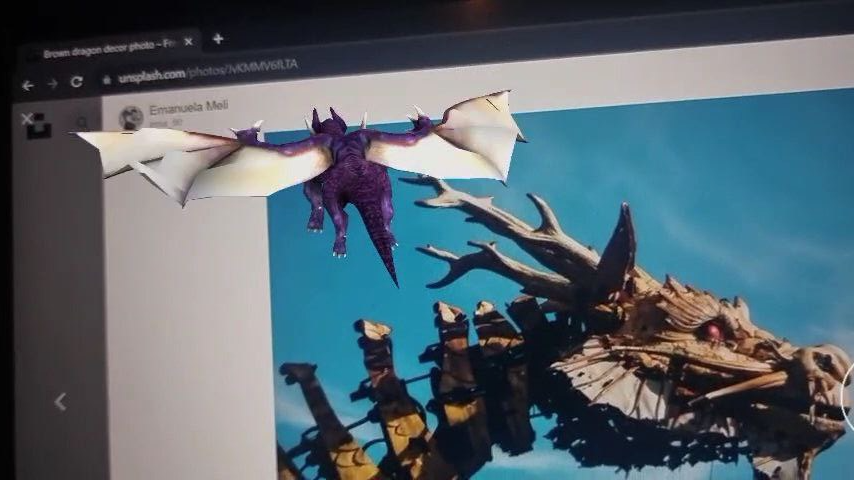Close the Brown dragon decor photo tab
Screen dimensions: 854x480
coord(188,42)
